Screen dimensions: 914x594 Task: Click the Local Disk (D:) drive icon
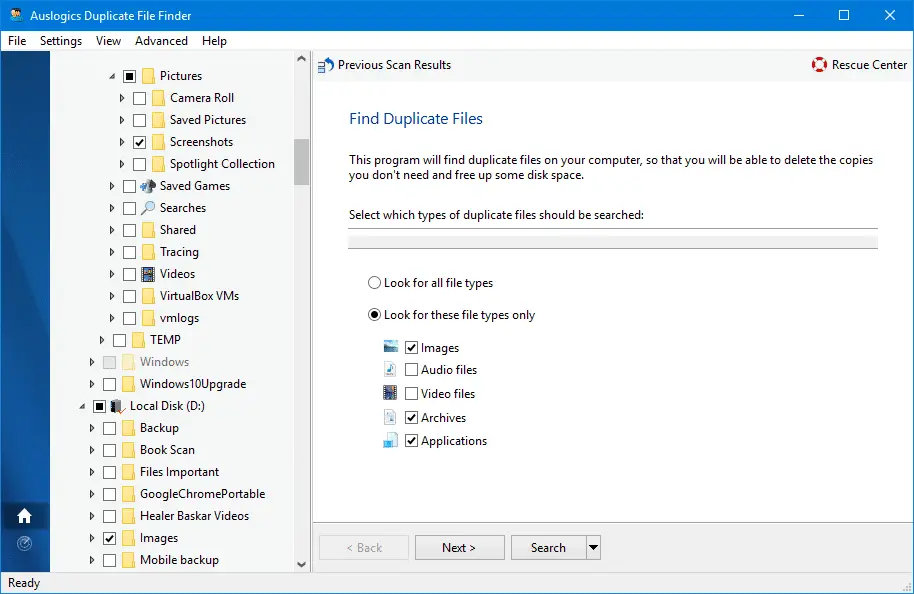pyautogui.click(x=118, y=406)
